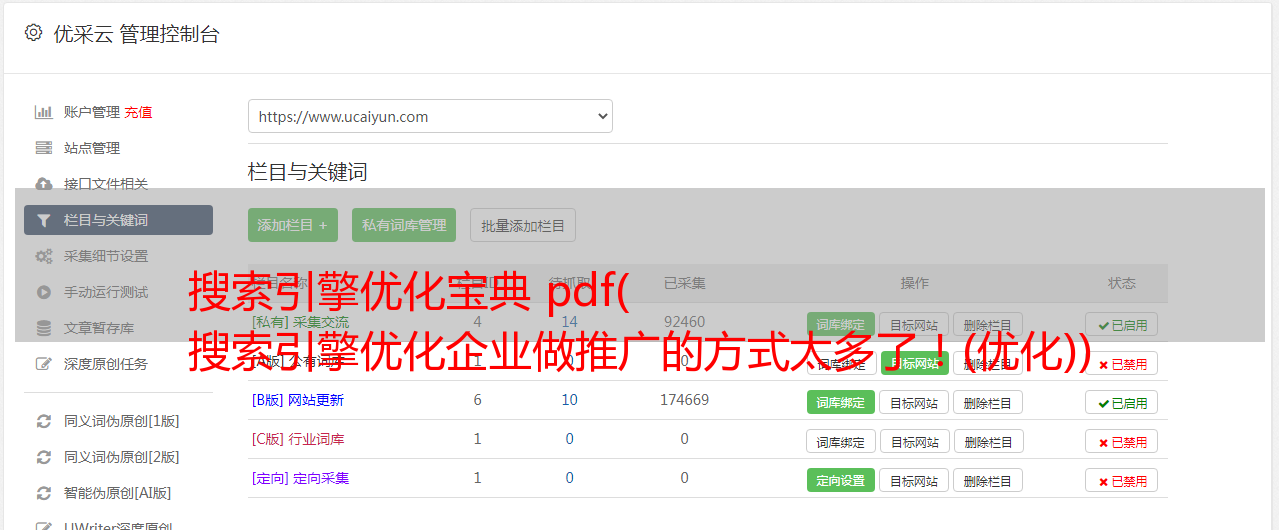The width and height of the screenshot is (1279, 530).
Task: Click the 操作 column header
Action: [914, 283]
